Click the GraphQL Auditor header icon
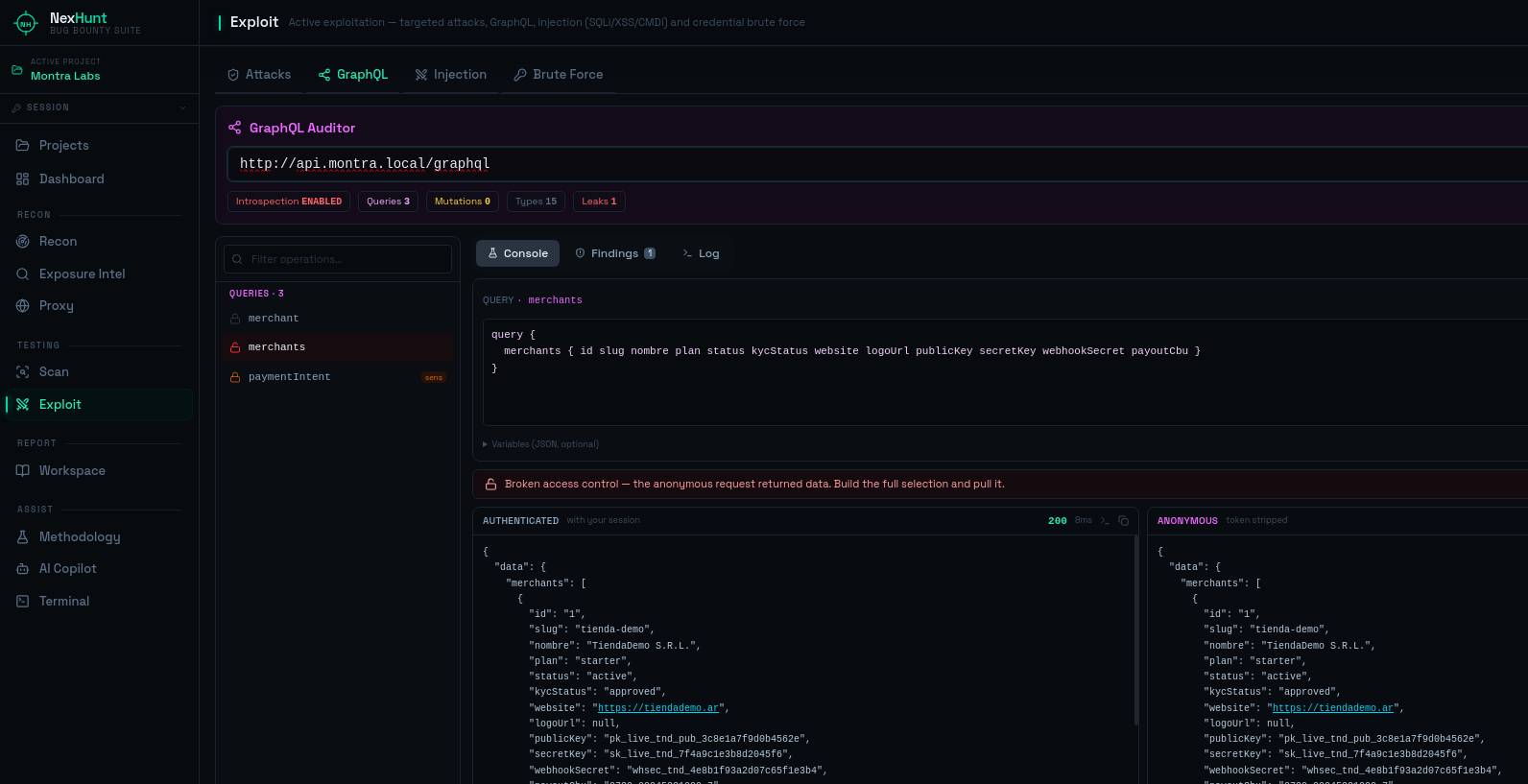This screenshot has width=1528, height=784. [234, 128]
